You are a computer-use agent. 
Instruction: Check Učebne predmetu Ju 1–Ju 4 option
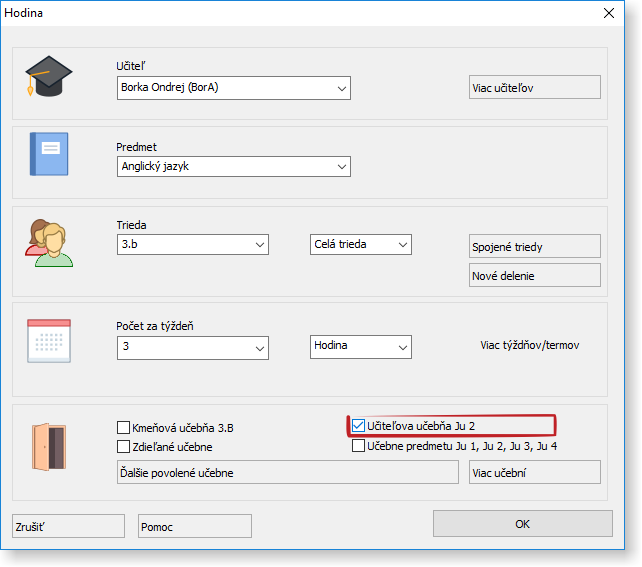tap(359, 446)
